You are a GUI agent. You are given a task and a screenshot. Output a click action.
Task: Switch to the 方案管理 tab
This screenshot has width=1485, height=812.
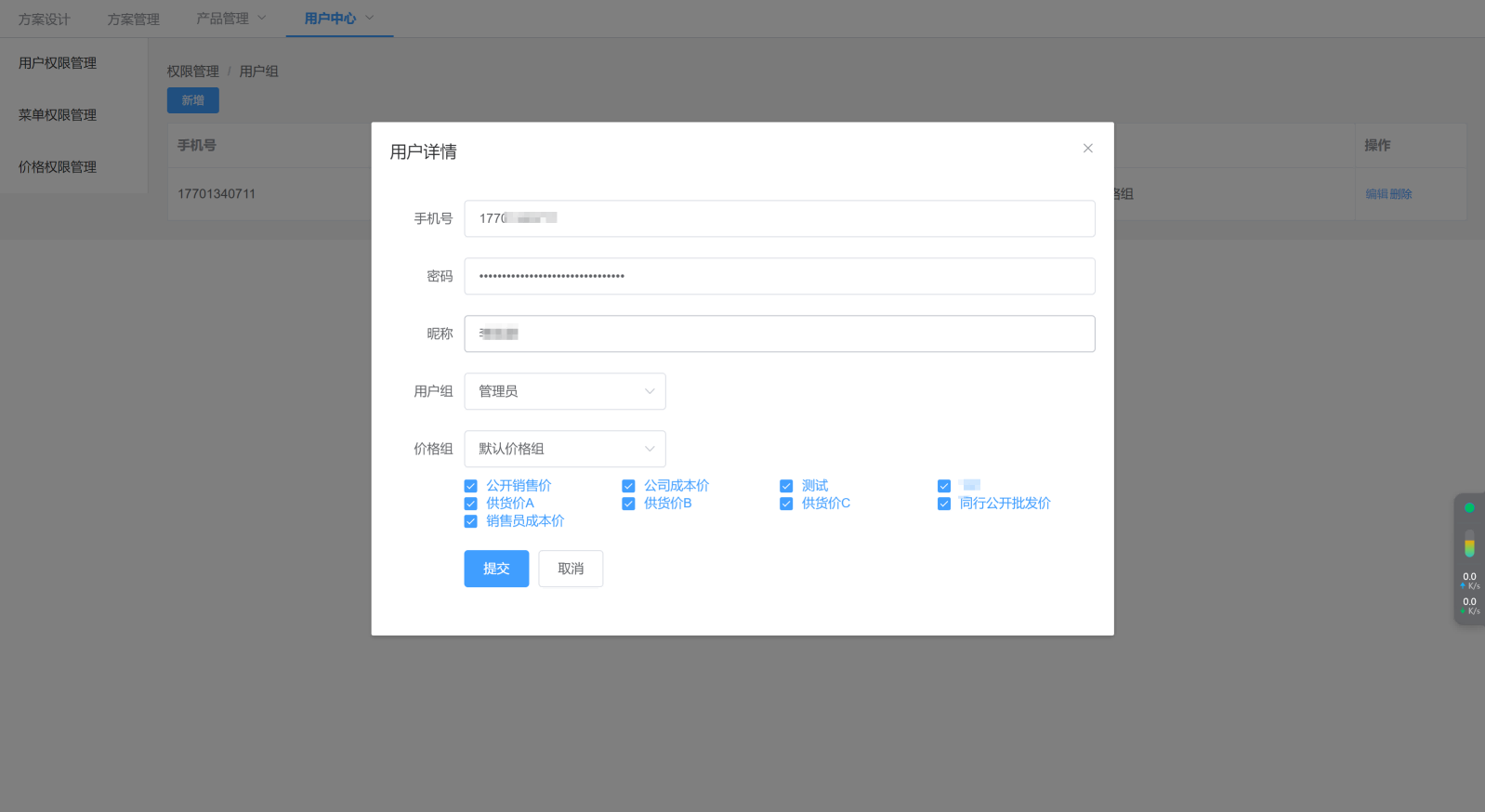pyautogui.click(x=133, y=20)
